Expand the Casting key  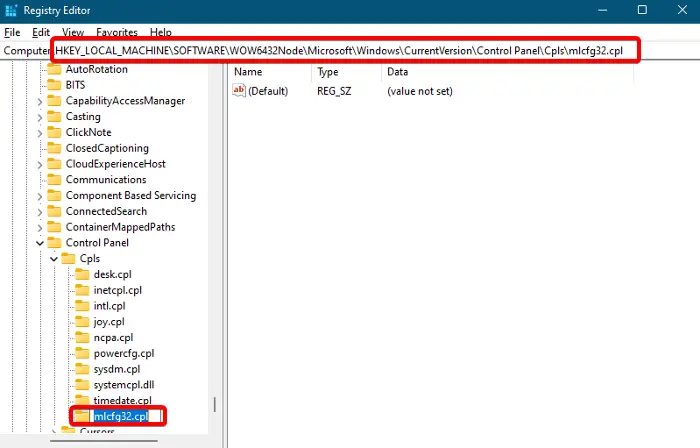(x=40, y=117)
